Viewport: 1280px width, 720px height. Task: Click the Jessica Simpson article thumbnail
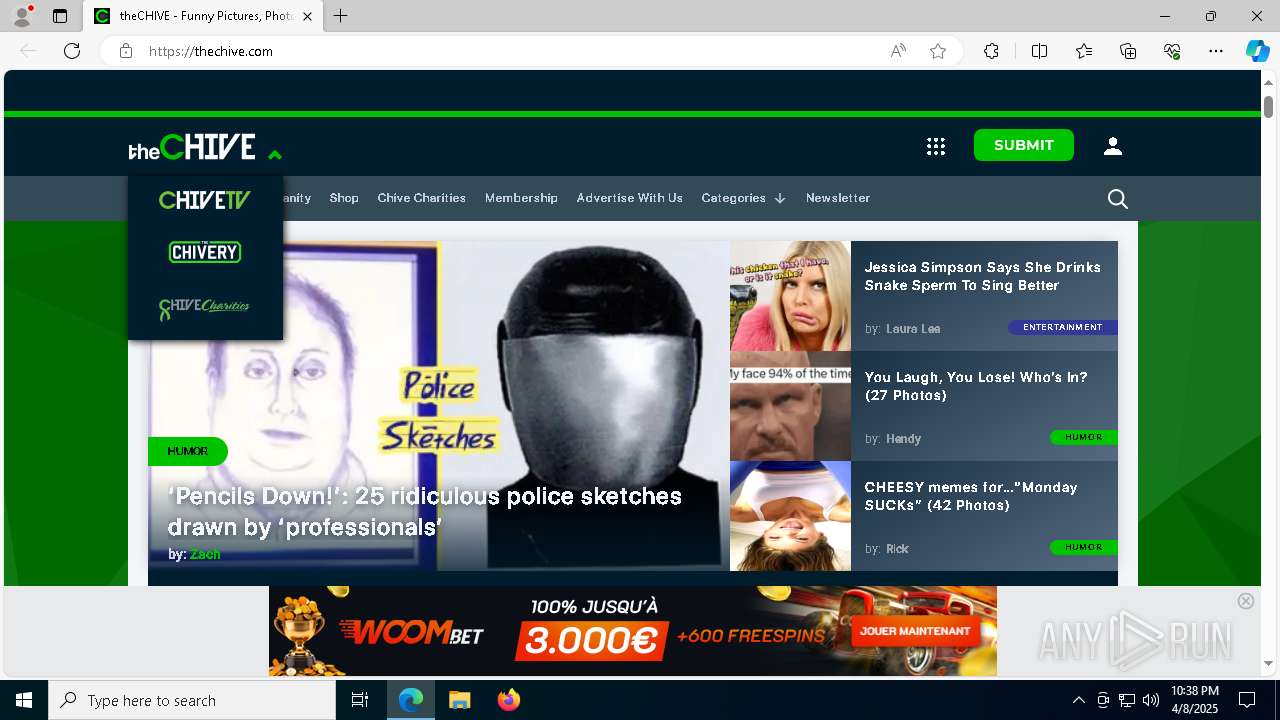[x=790, y=296]
